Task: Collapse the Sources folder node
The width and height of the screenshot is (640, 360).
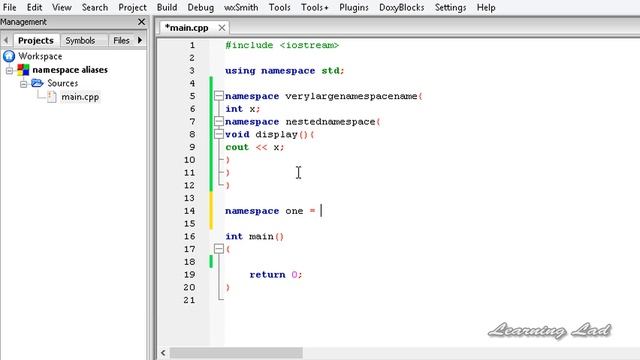Action: [23, 84]
